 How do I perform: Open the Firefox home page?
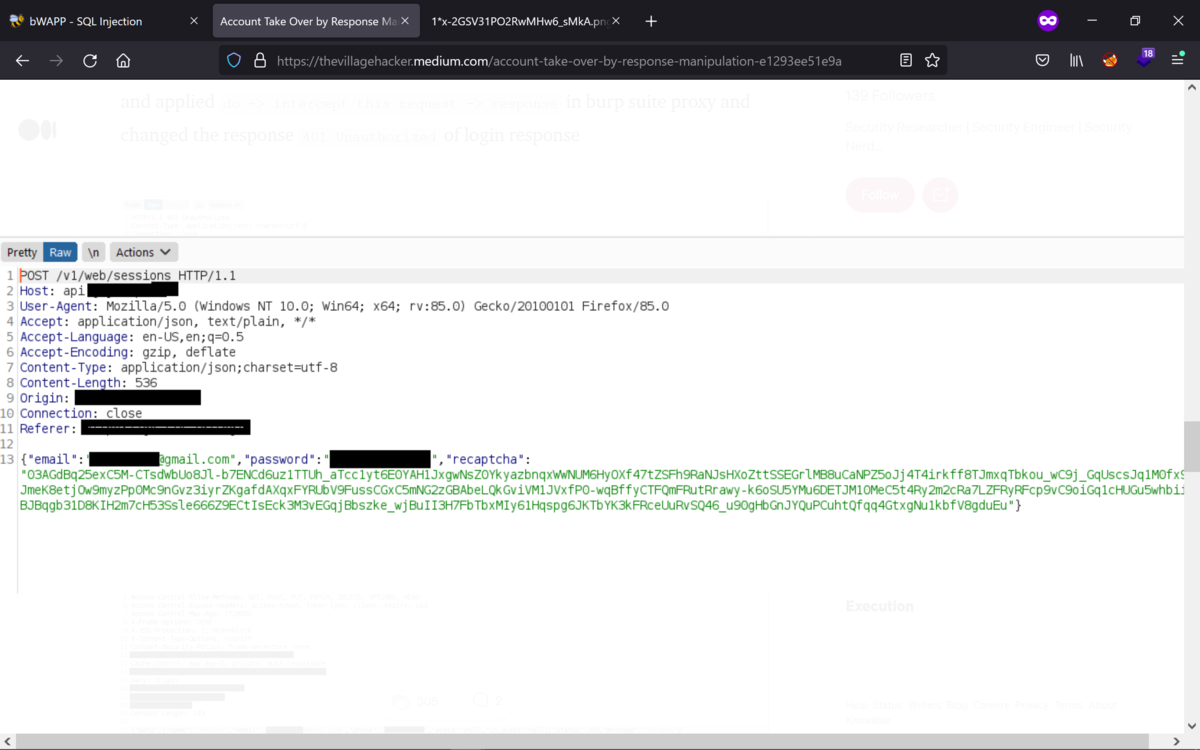coord(123,61)
